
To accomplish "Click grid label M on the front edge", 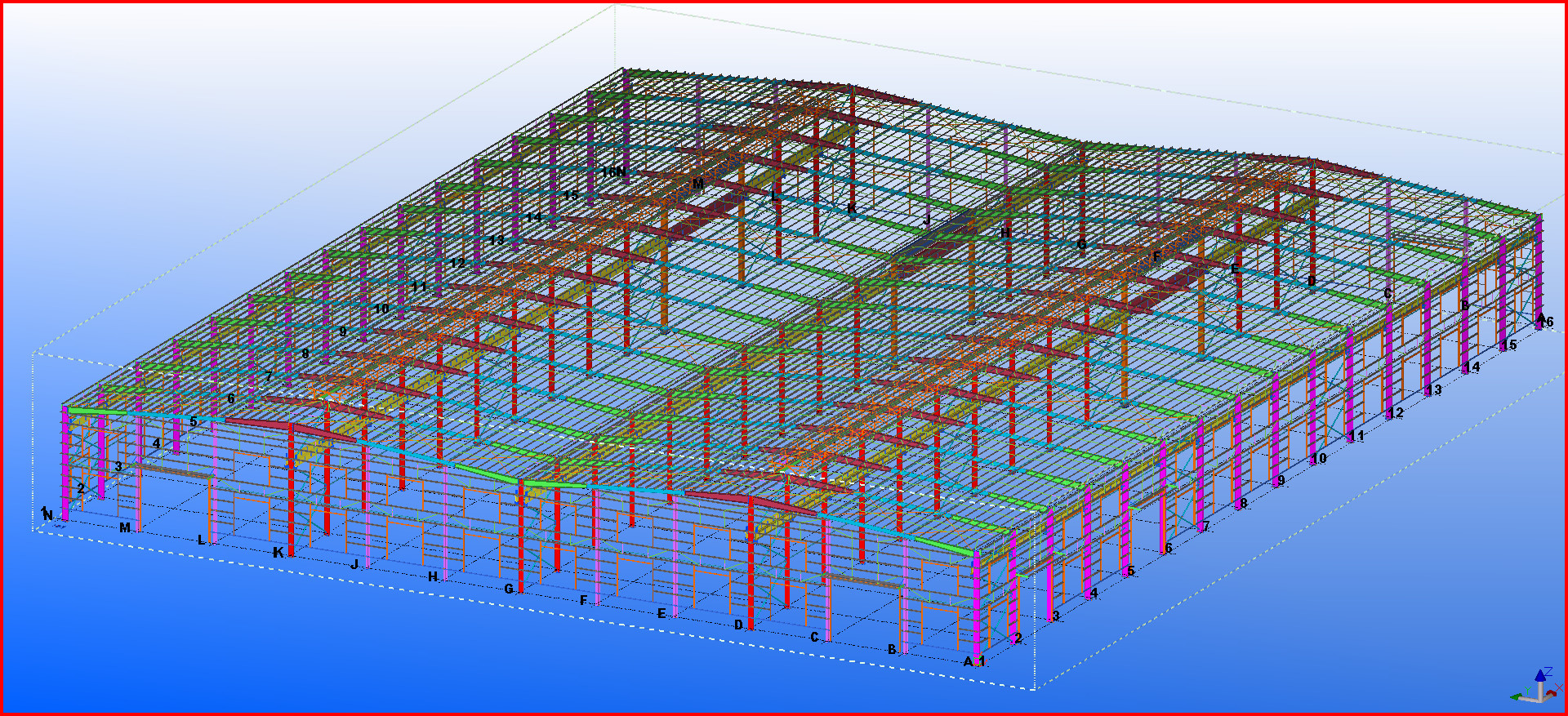I will click(125, 528).
